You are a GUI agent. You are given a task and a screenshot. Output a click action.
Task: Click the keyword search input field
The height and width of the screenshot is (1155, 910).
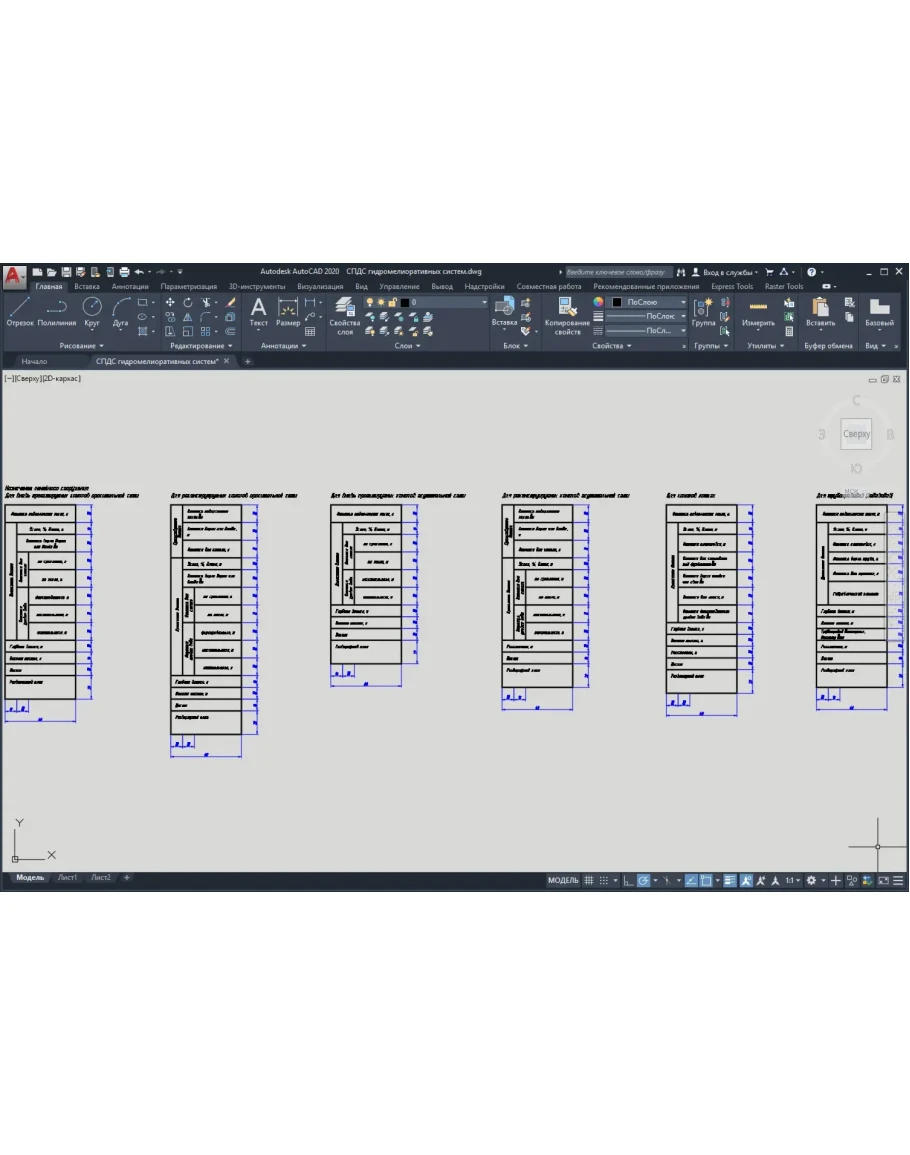pos(615,271)
